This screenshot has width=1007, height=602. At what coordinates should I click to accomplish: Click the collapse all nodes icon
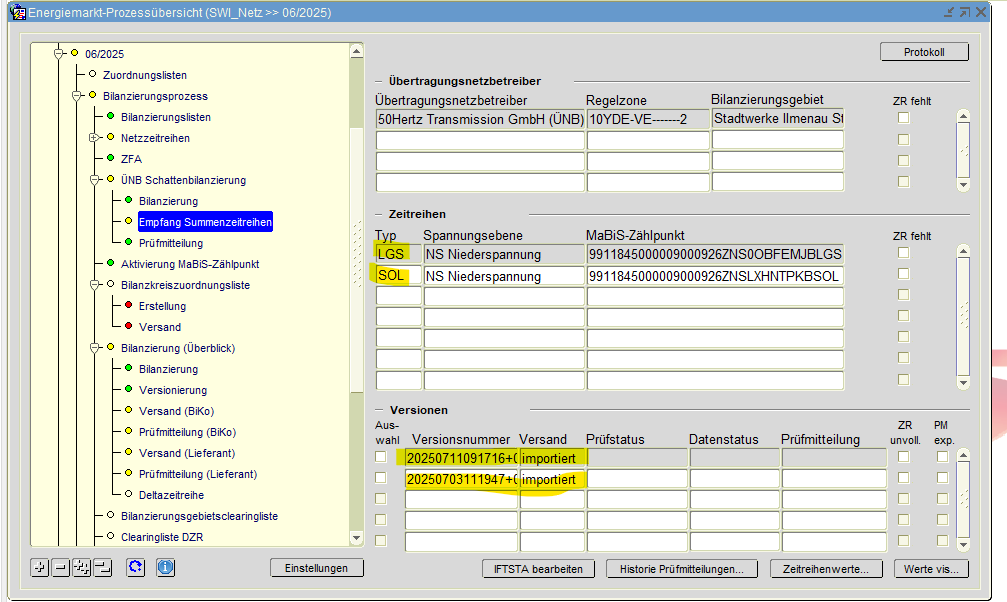click(102, 568)
